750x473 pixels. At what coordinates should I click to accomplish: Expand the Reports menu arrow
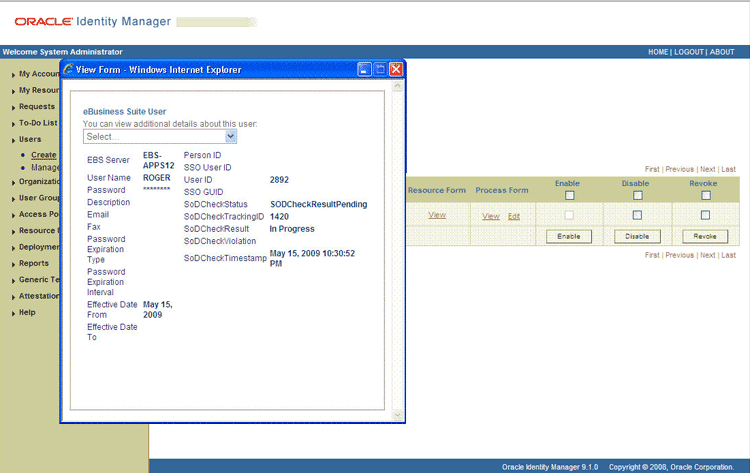tap(13, 264)
